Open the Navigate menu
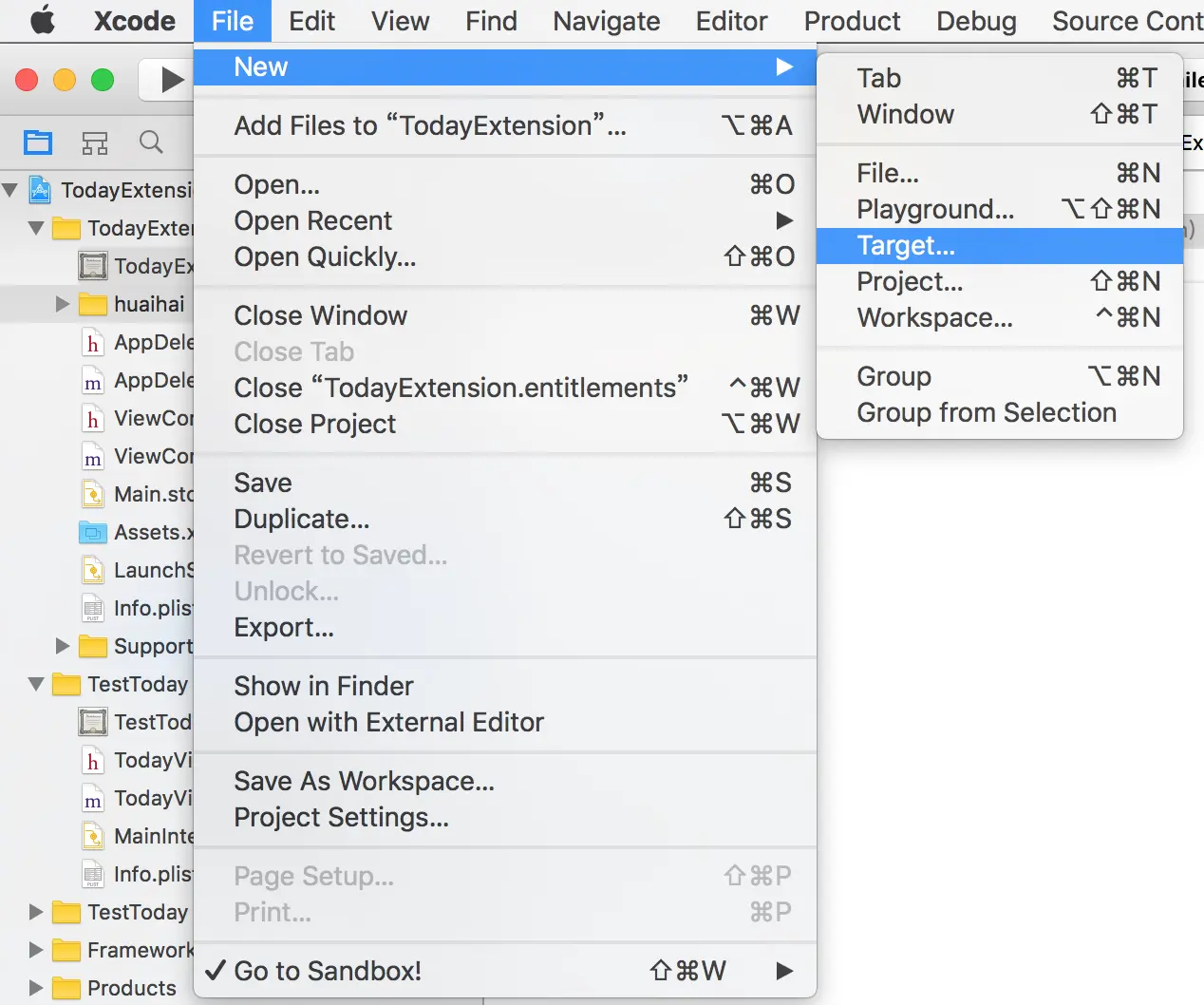The height and width of the screenshot is (1005, 1204). [607, 21]
